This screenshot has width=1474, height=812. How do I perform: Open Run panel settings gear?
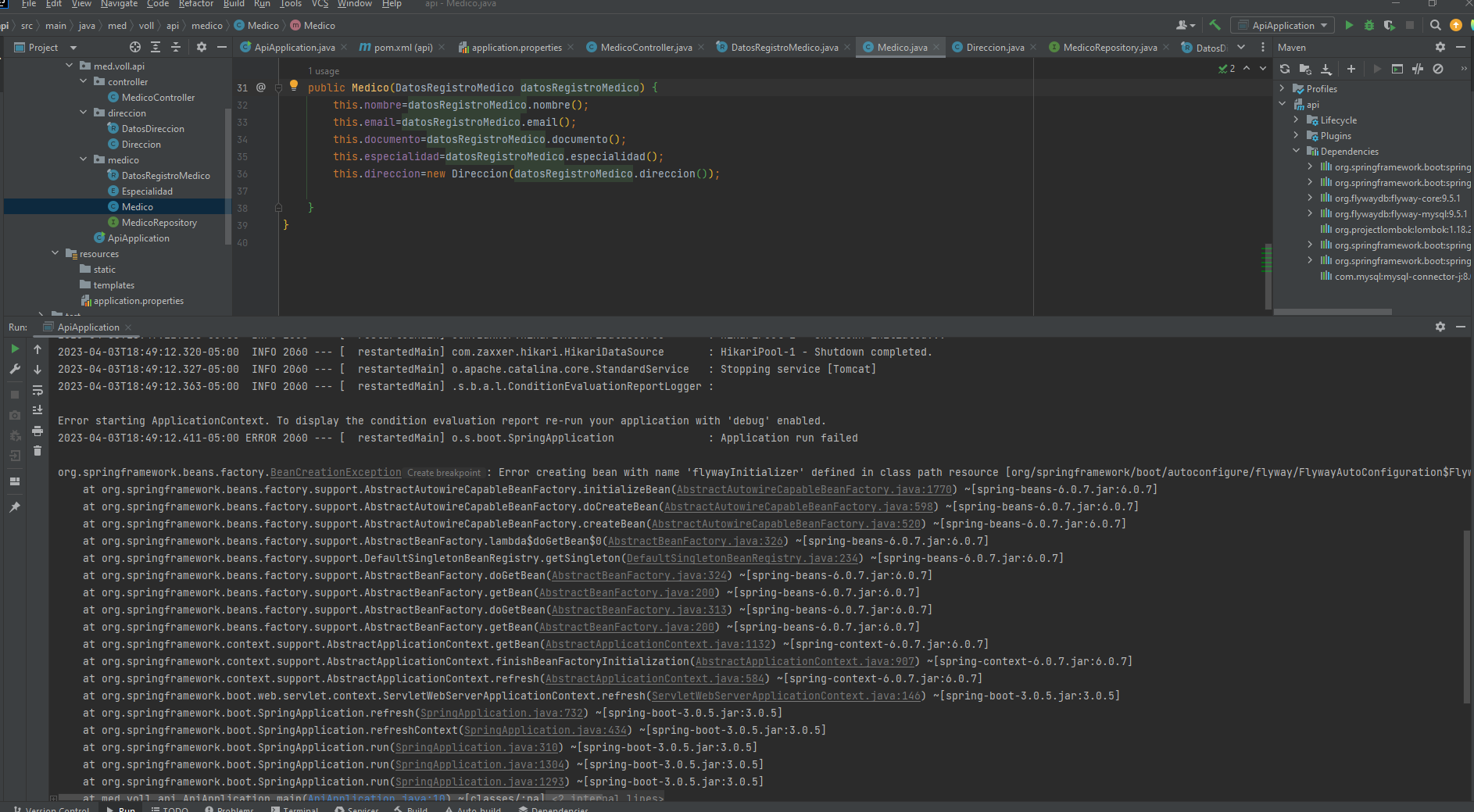(1440, 327)
